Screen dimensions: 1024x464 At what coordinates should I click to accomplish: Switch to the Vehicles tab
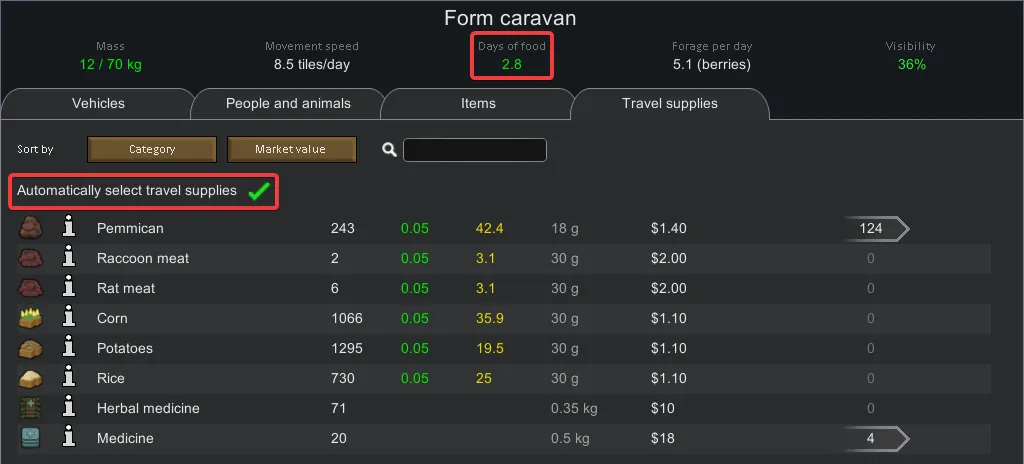98,104
